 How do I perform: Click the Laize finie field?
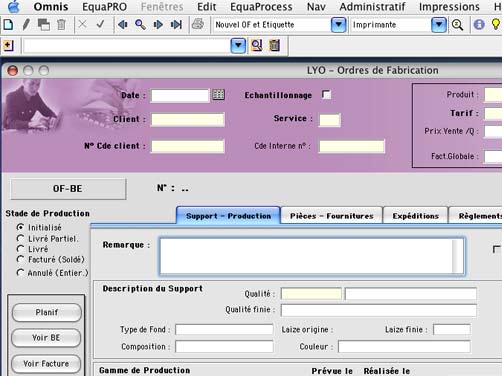click(x=452, y=330)
